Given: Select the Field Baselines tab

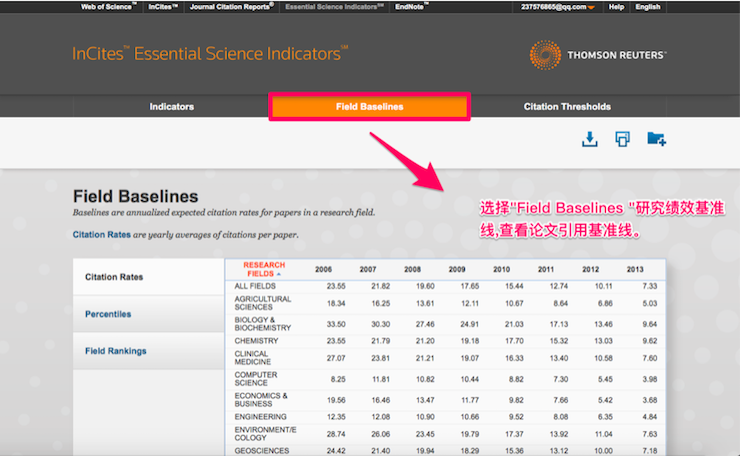Looking at the screenshot, I should tap(369, 107).
